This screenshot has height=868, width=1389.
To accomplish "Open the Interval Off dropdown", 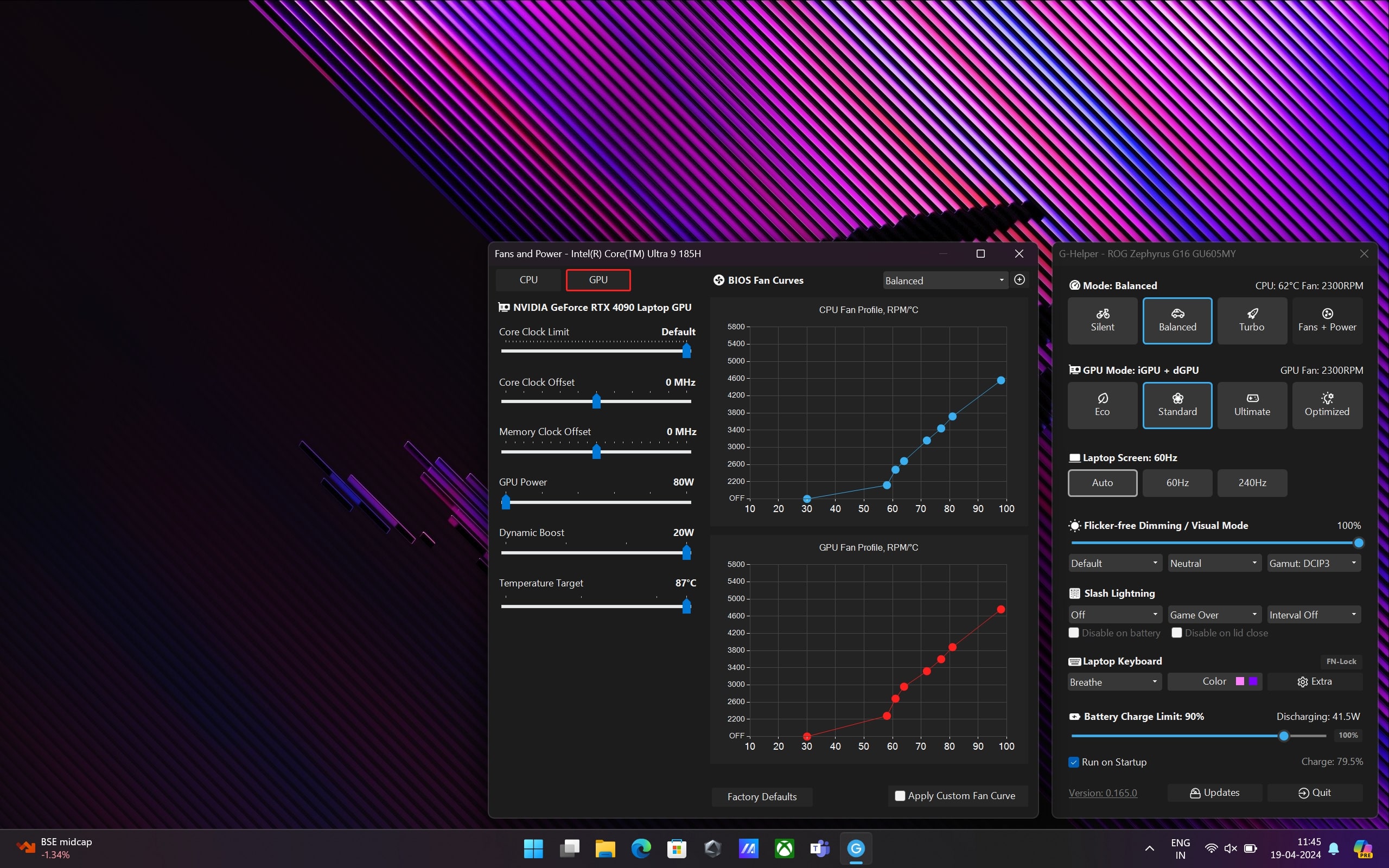I will [1314, 615].
